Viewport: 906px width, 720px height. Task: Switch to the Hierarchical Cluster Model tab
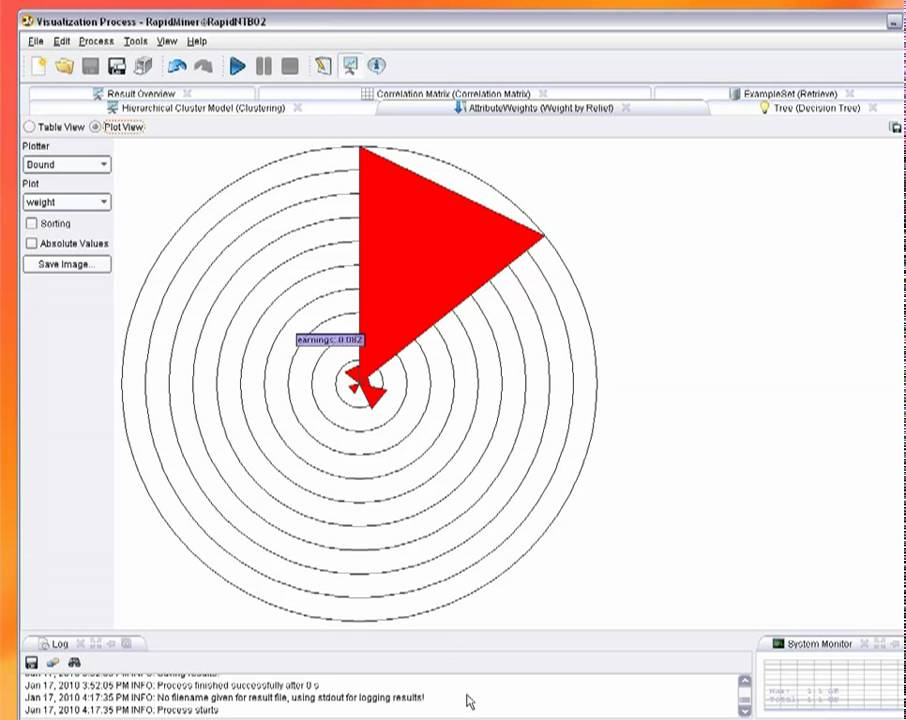tap(203, 108)
